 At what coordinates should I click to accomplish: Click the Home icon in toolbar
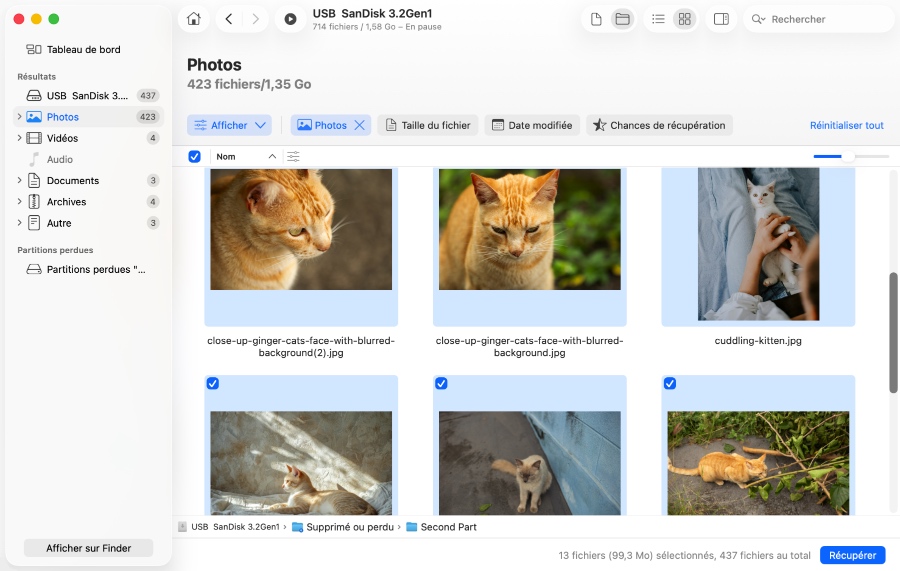click(194, 19)
